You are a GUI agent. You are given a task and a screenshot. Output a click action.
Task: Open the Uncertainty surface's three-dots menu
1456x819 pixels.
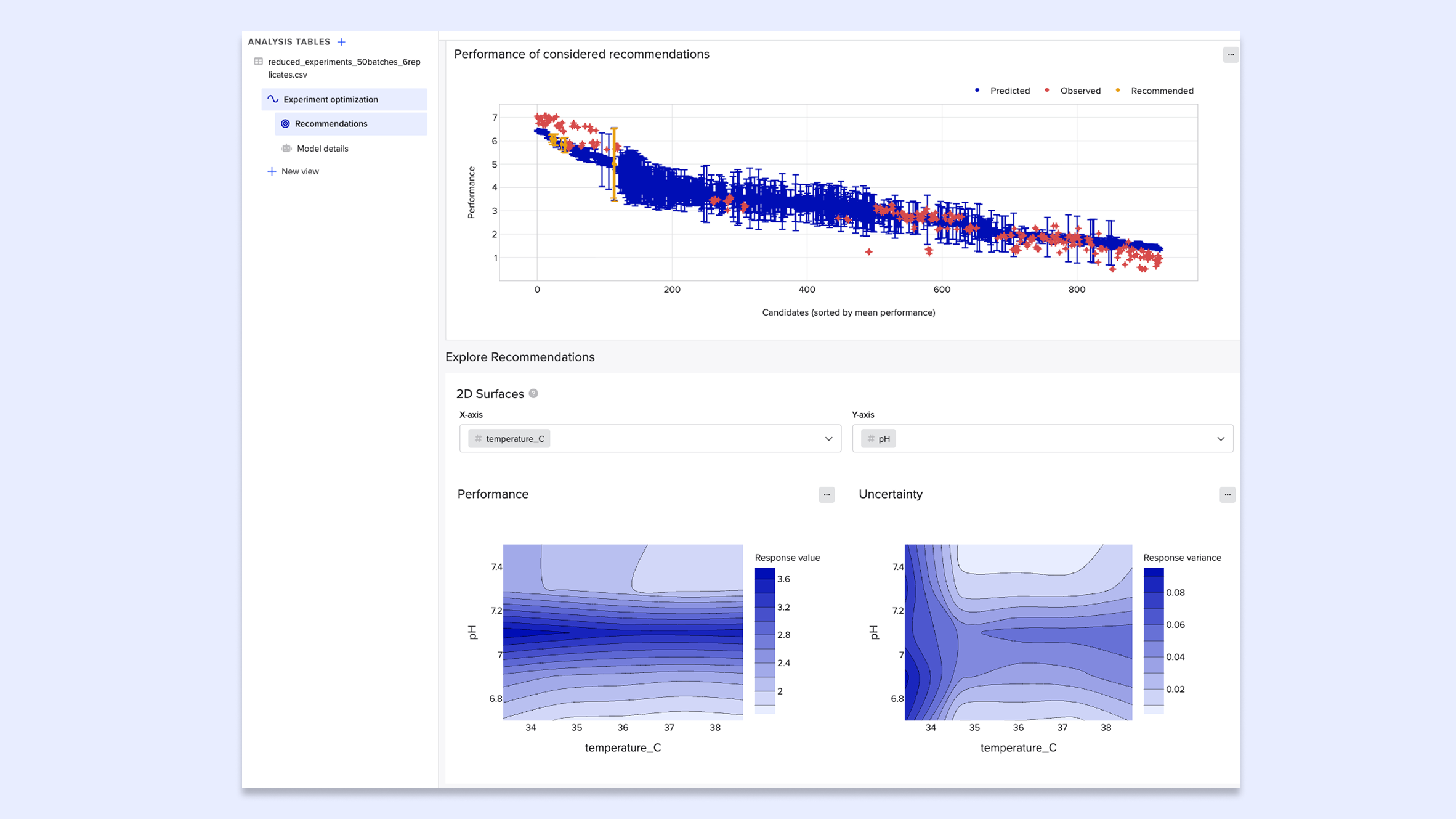coord(1226,494)
